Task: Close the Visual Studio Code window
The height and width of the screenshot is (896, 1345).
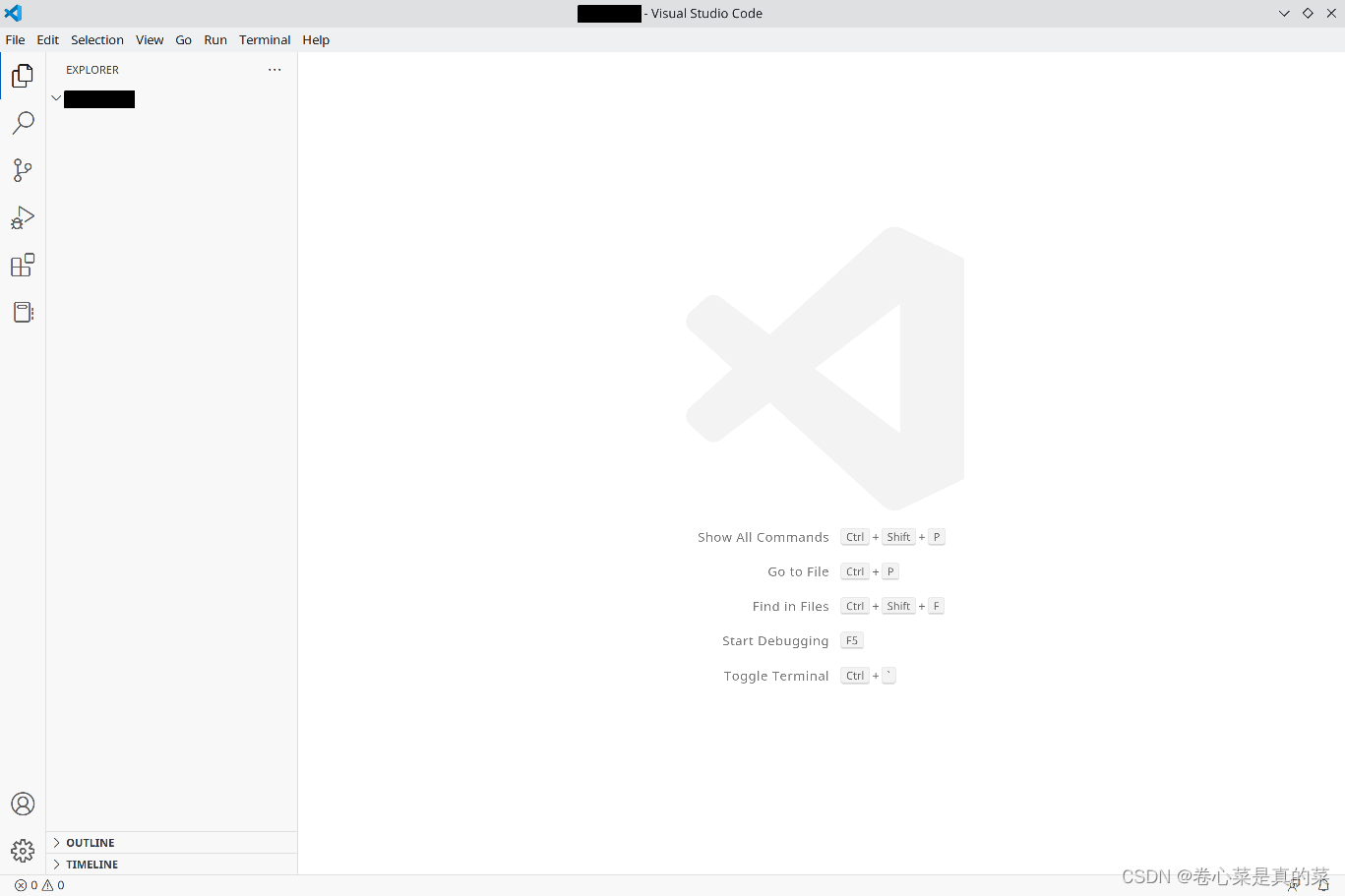Action: (x=1331, y=13)
